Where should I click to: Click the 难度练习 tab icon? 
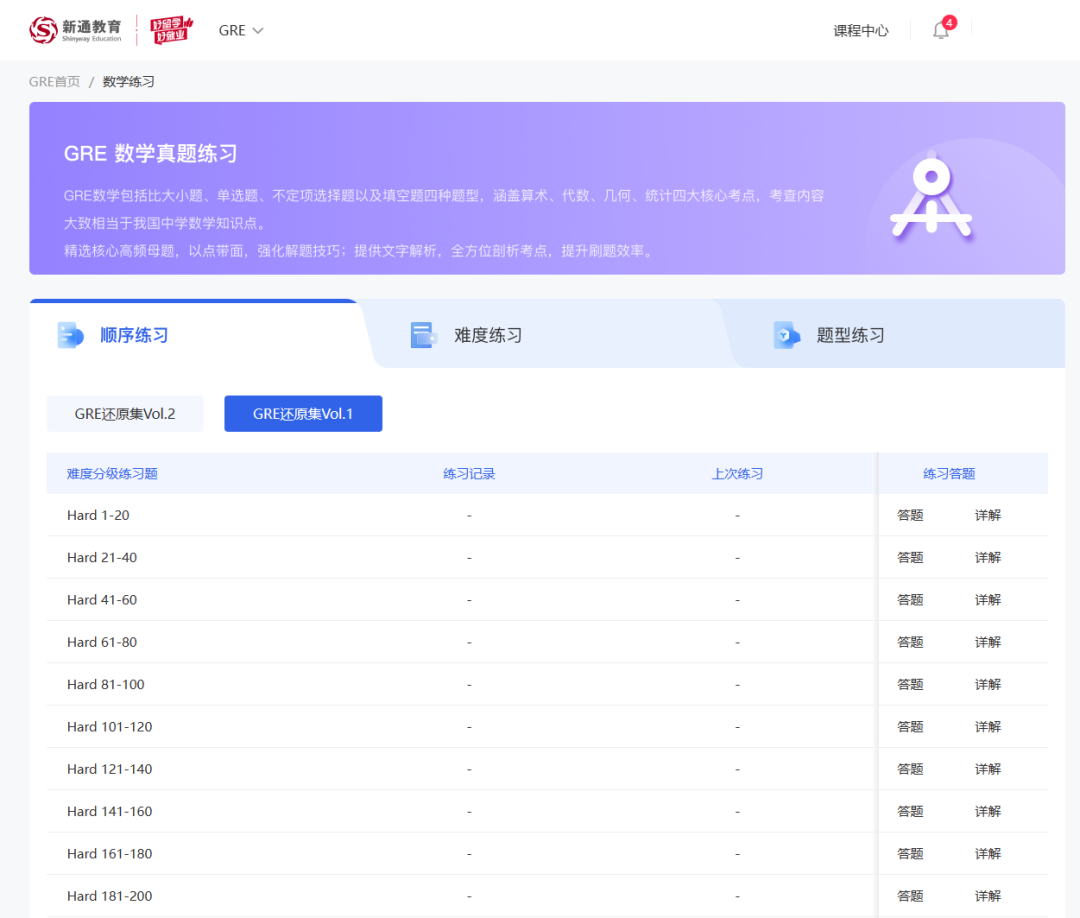[424, 335]
